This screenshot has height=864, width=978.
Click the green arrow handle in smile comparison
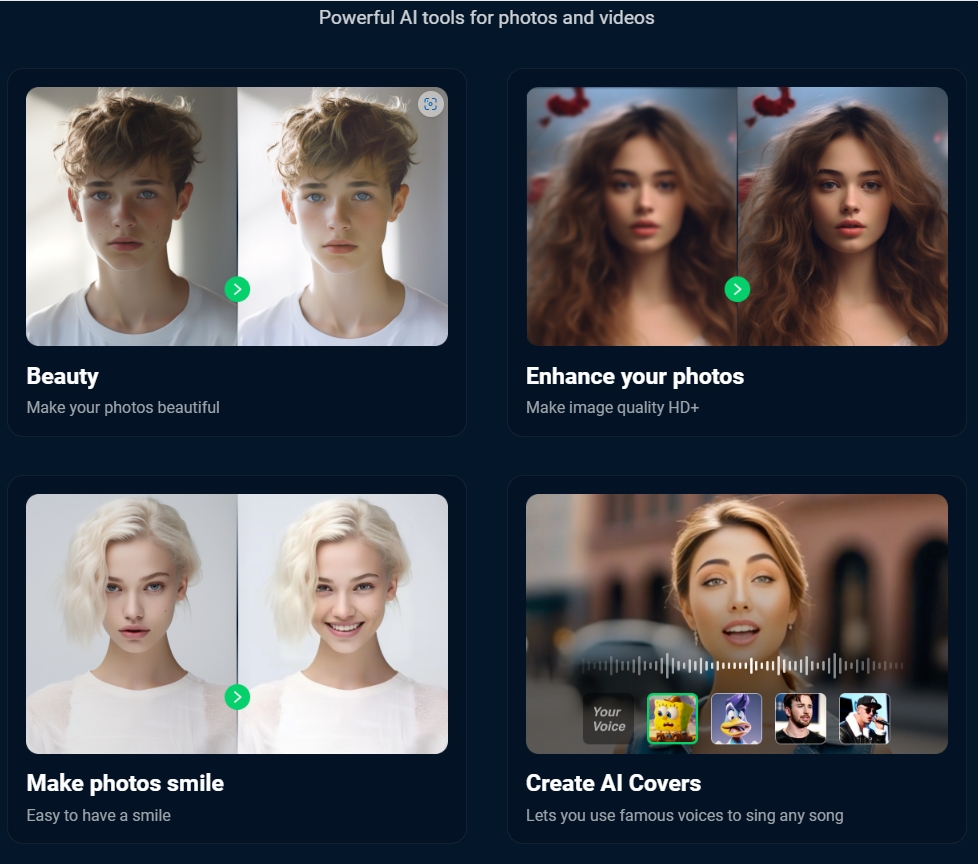tap(237, 697)
